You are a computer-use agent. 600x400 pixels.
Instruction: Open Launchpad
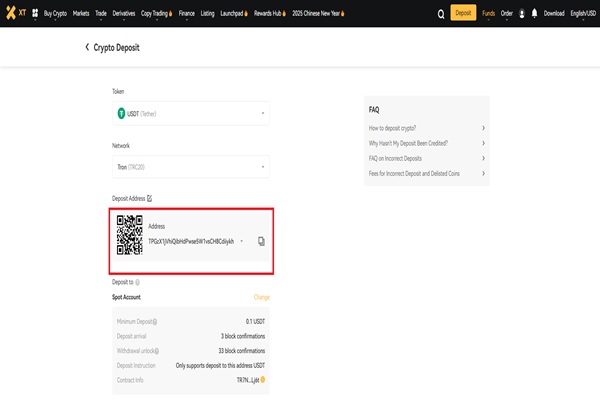tap(234, 13)
